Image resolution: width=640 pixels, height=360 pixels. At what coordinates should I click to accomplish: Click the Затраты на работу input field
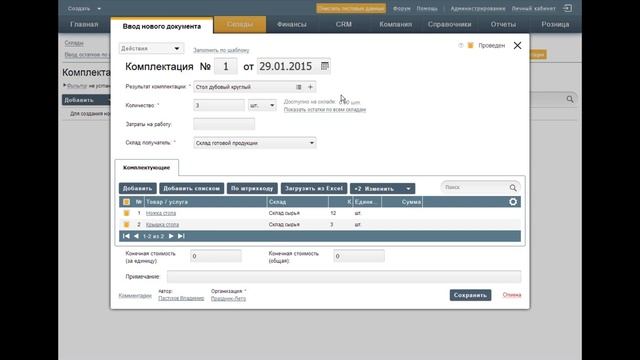(x=224, y=124)
